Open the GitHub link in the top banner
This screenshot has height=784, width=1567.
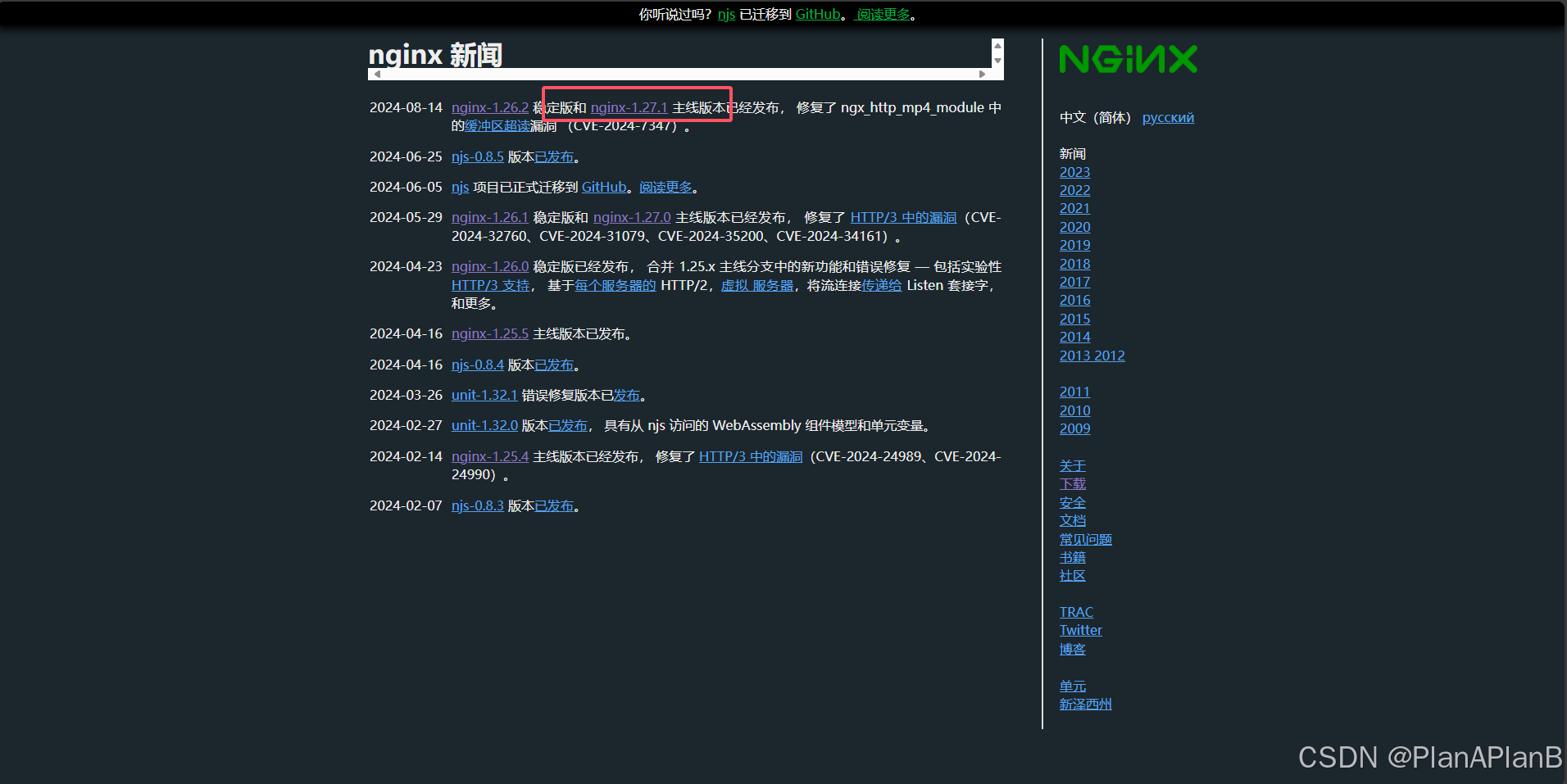818,15
